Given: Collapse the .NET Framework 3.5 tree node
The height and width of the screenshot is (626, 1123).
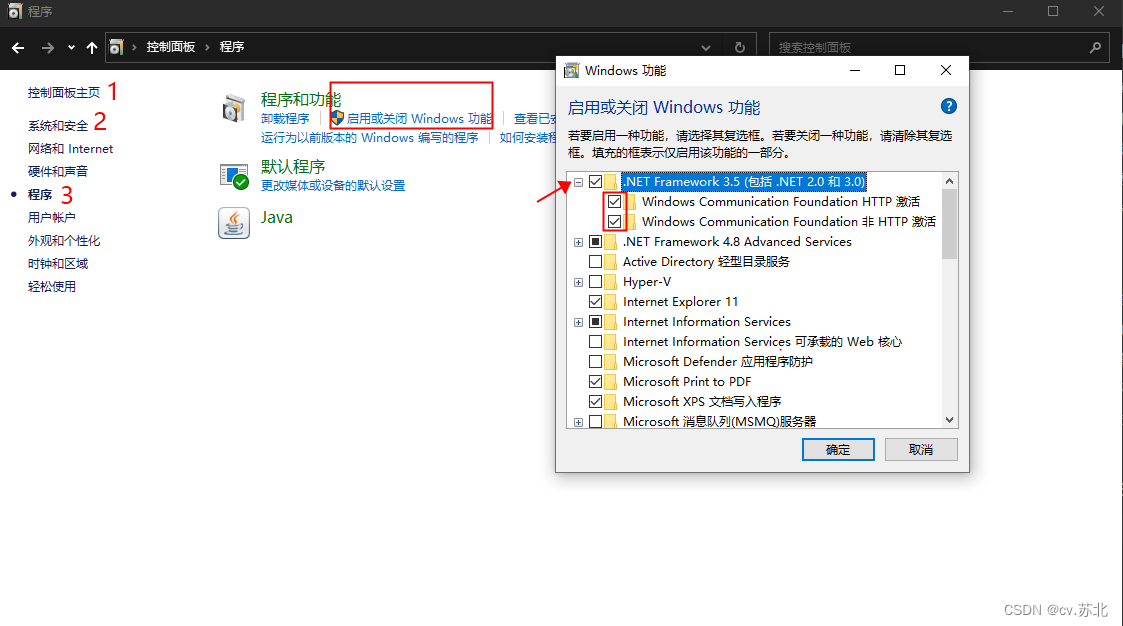Looking at the screenshot, I should 579,182.
